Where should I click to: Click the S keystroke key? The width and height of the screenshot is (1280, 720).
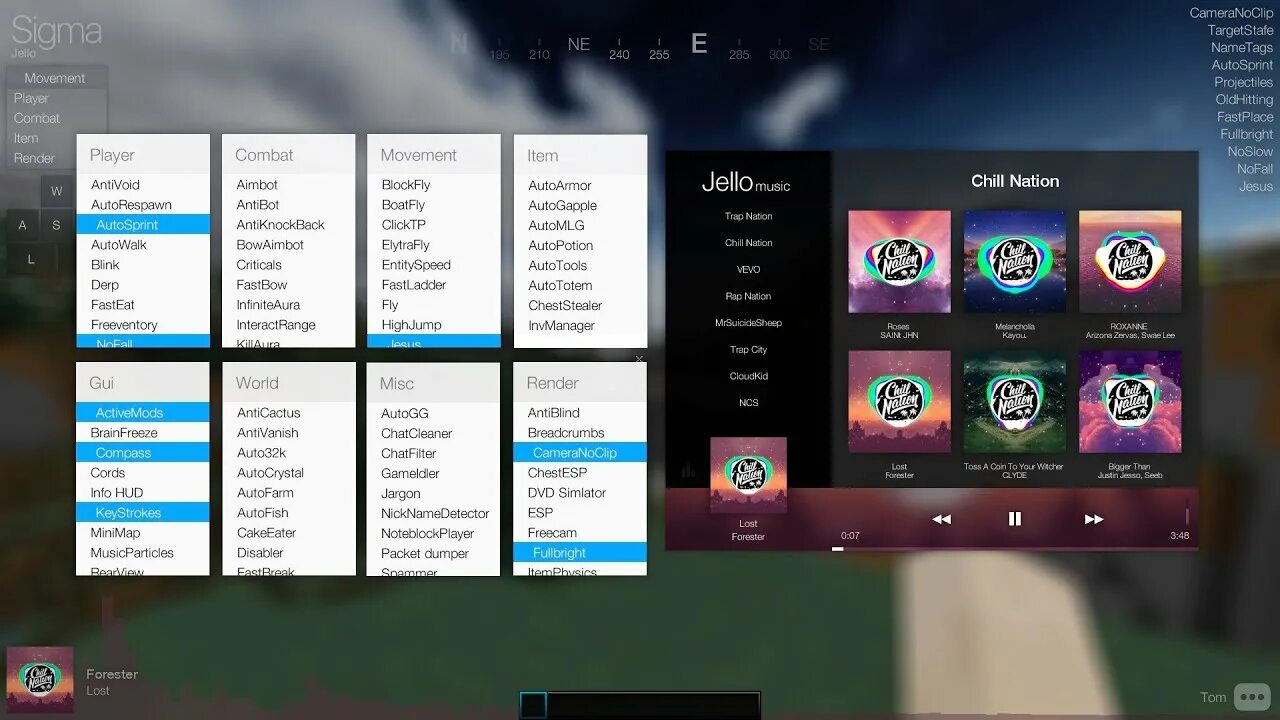point(56,225)
